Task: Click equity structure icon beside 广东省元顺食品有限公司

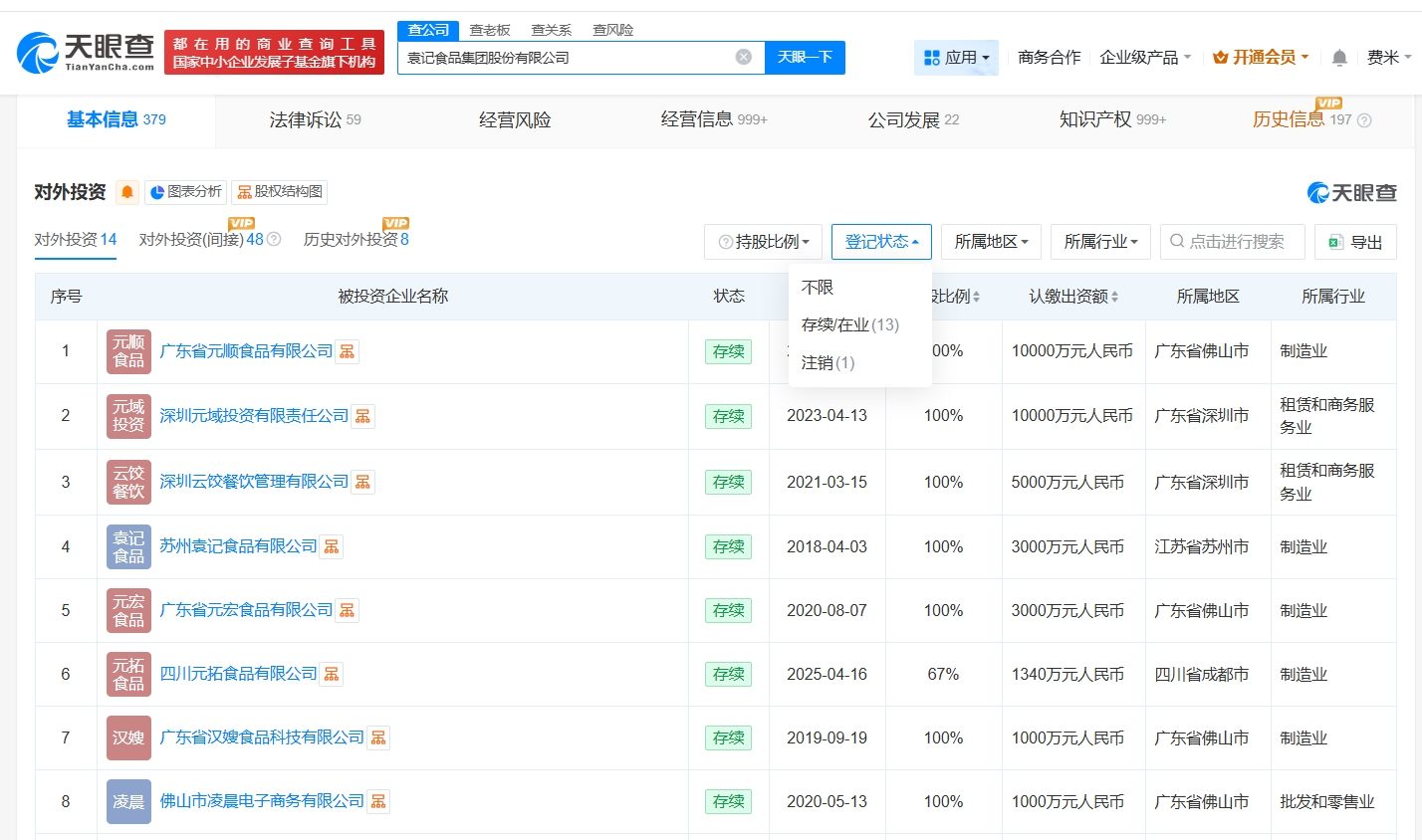Action: pyautogui.click(x=347, y=351)
